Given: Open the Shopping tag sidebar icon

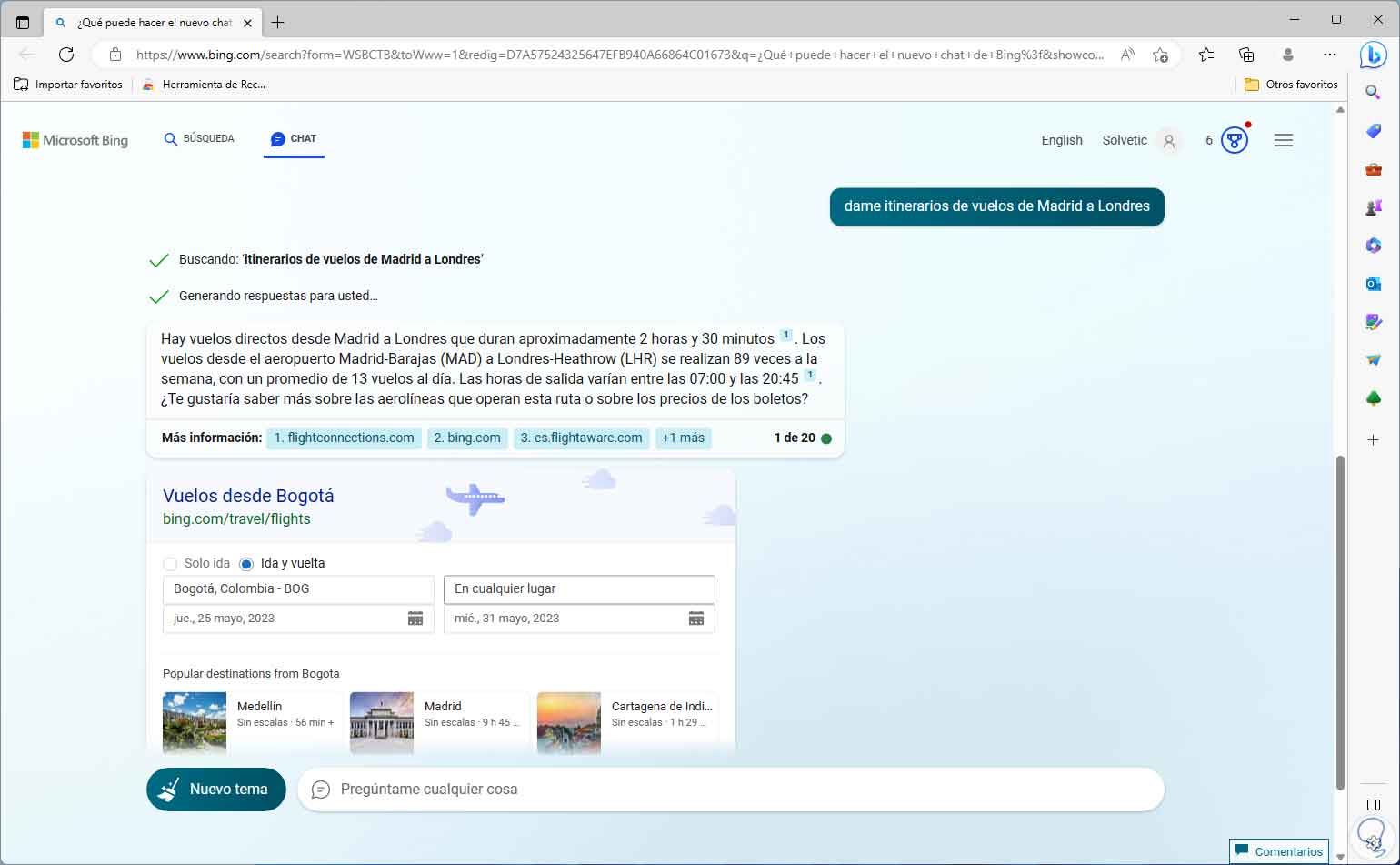Looking at the screenshot, I should [1373, 131].
